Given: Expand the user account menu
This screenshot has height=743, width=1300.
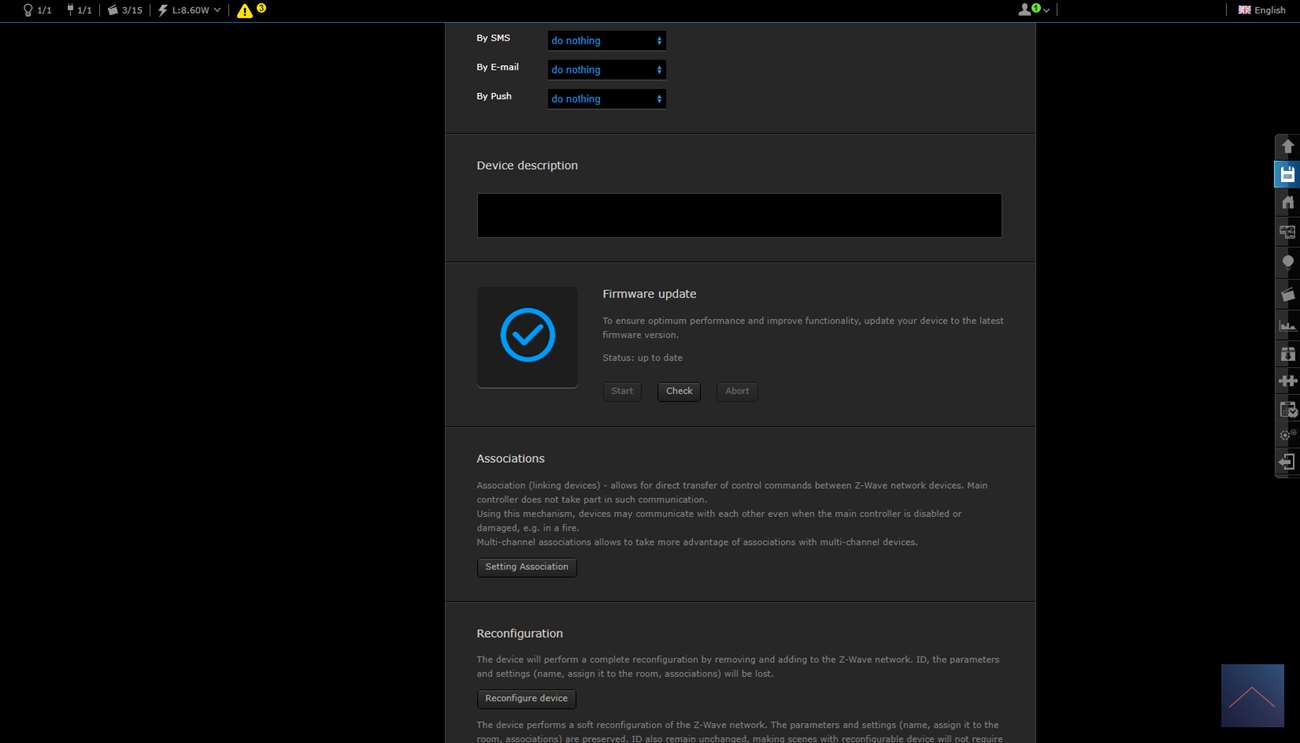Looking at the screenshot, I should (1033, 10).
